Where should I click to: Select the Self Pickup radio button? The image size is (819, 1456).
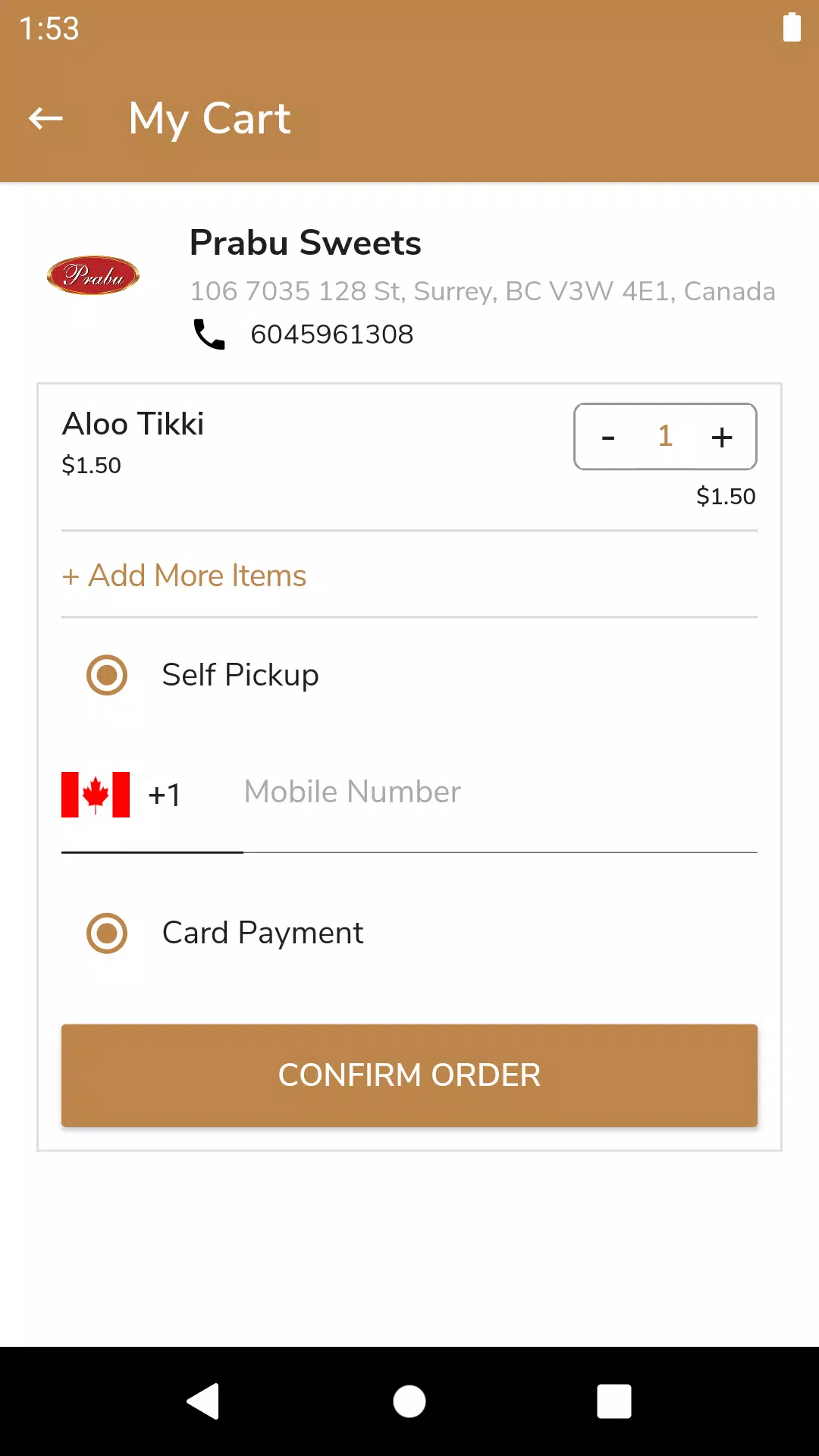107,675
